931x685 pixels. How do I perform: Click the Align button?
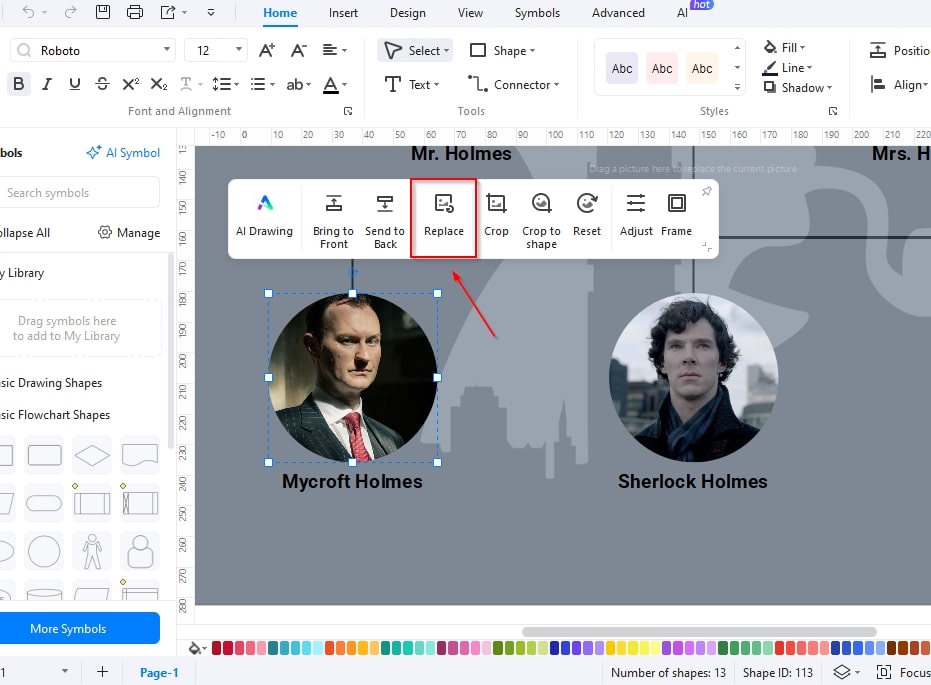(899, 85)
